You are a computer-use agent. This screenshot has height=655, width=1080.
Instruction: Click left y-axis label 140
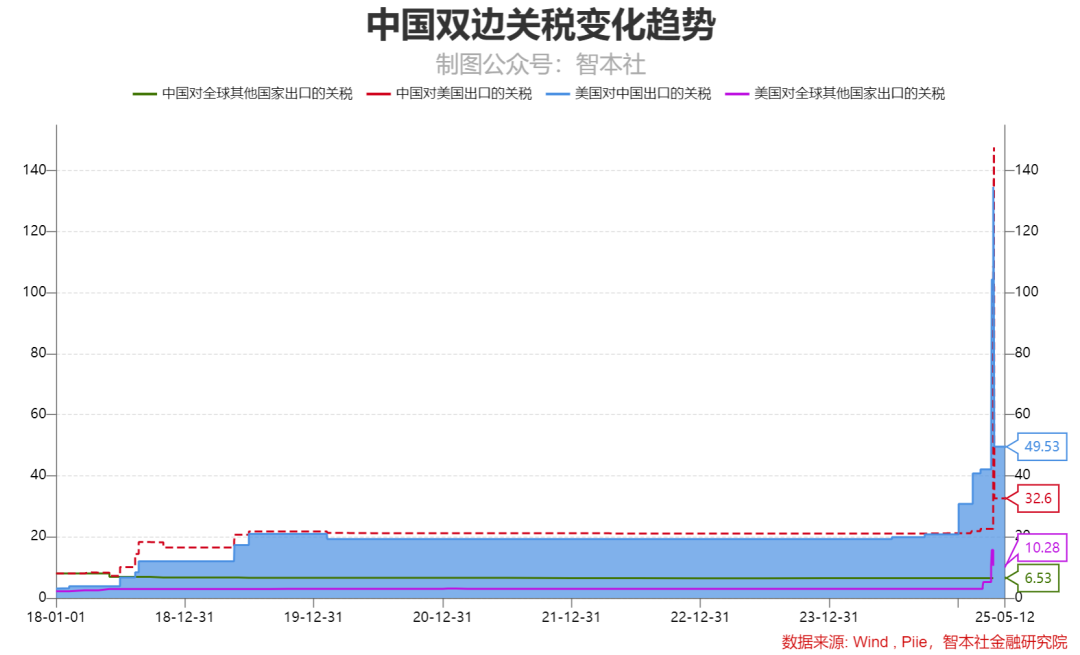[34, 169]
